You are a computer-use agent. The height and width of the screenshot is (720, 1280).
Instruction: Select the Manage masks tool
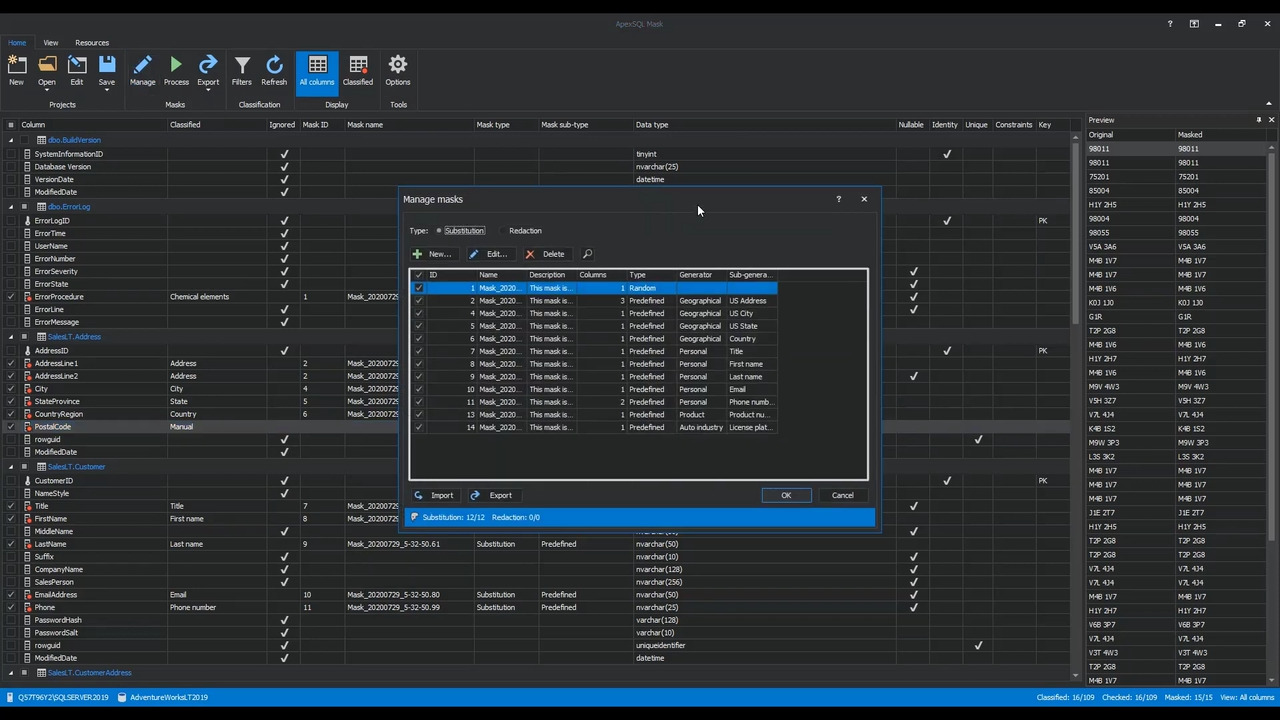pyautogui.click(x=142, y=64)
